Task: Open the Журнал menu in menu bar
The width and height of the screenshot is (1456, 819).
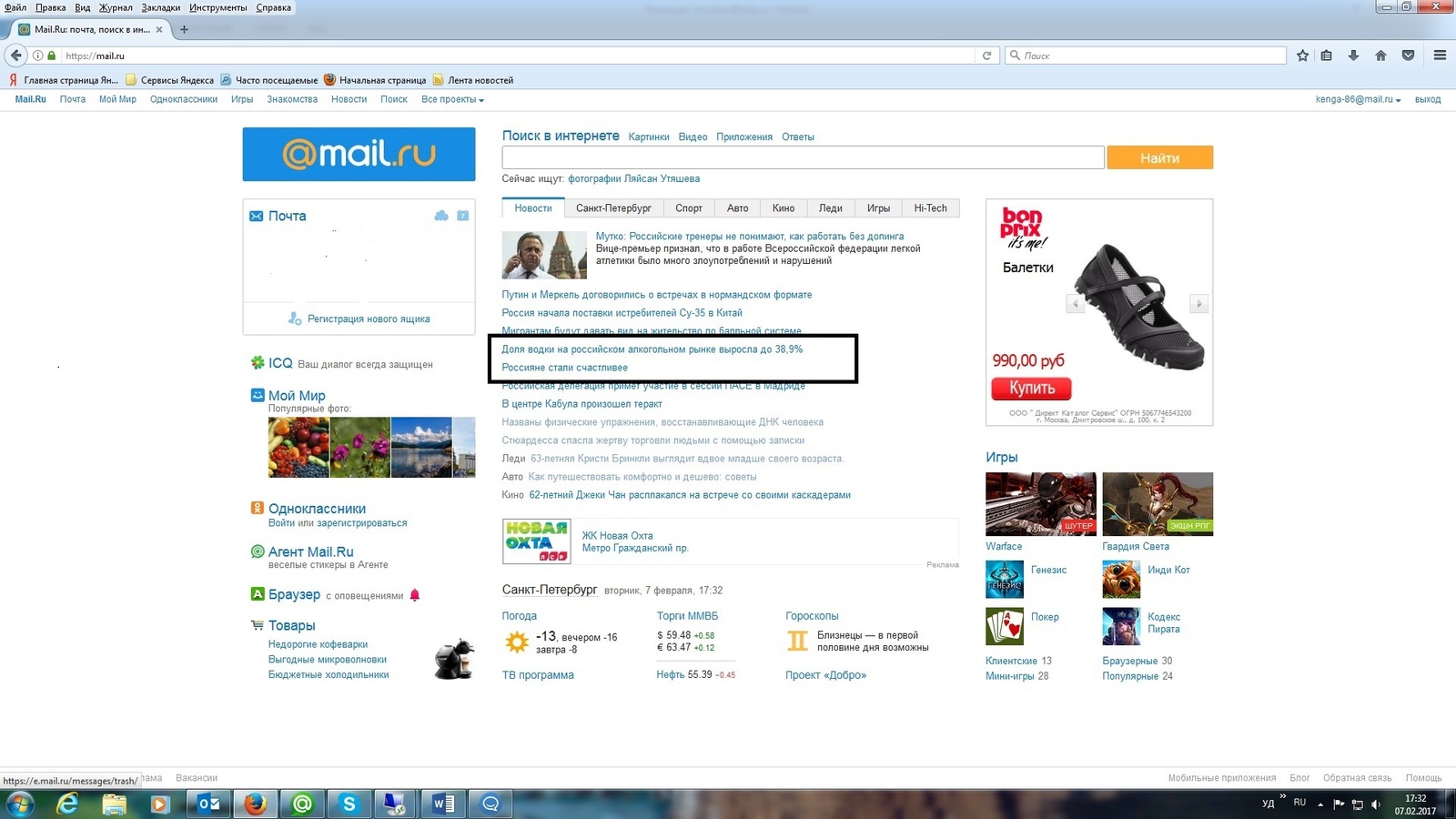Action: point(116,7)
